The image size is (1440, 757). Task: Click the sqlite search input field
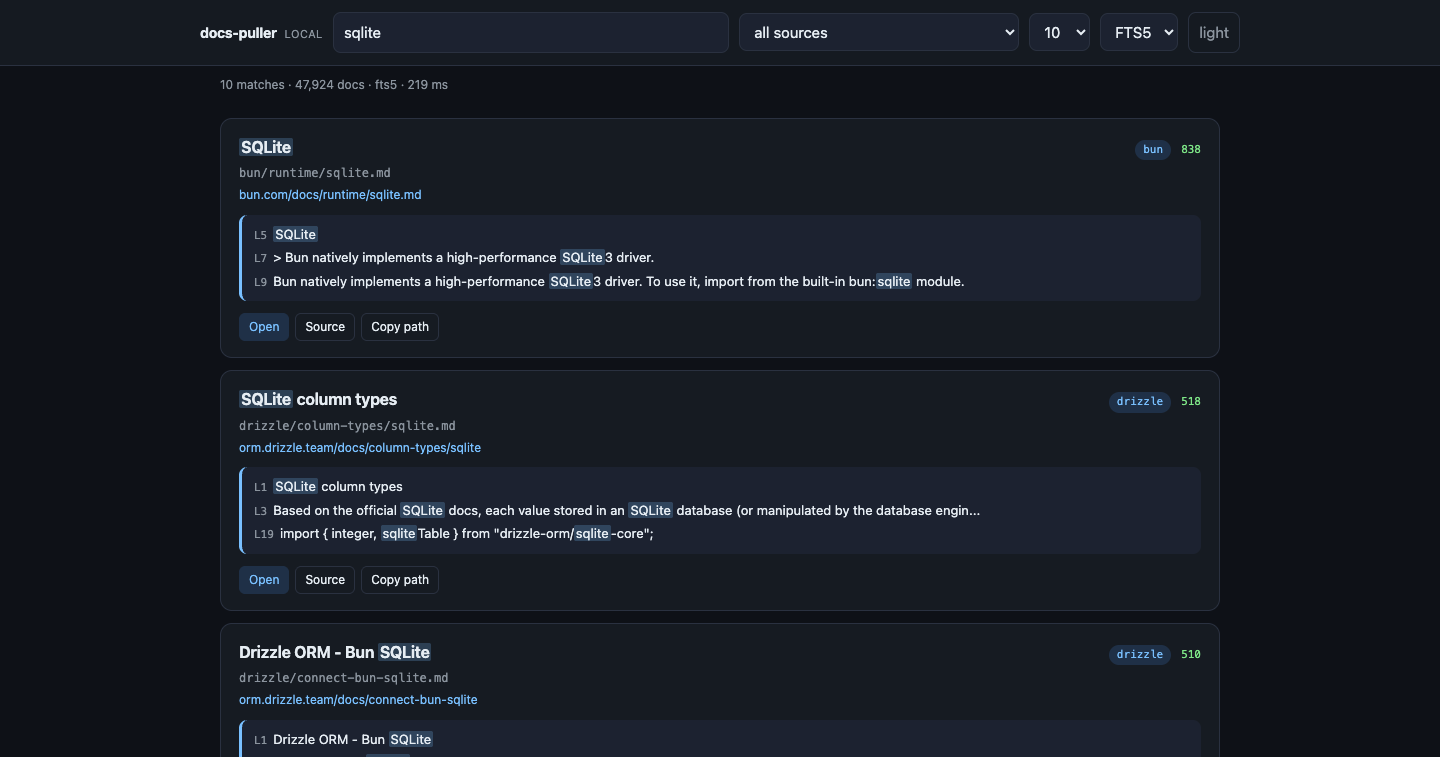pyautogui.click(x=530, y=32)
